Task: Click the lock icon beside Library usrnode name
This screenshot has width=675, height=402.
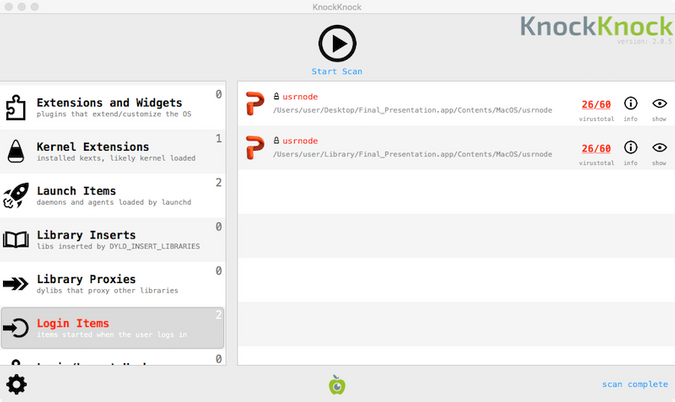Action: coord(276,140)
